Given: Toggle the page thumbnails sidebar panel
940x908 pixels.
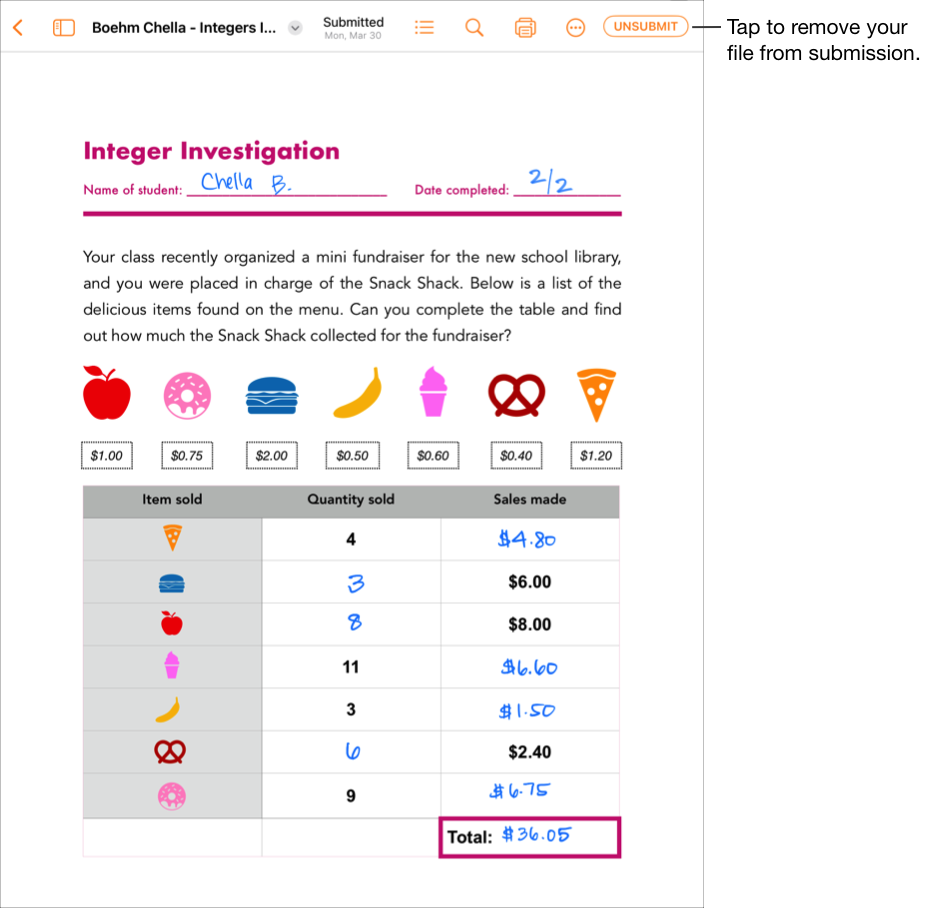Looking at the screenshot, I should coord(64,27).
